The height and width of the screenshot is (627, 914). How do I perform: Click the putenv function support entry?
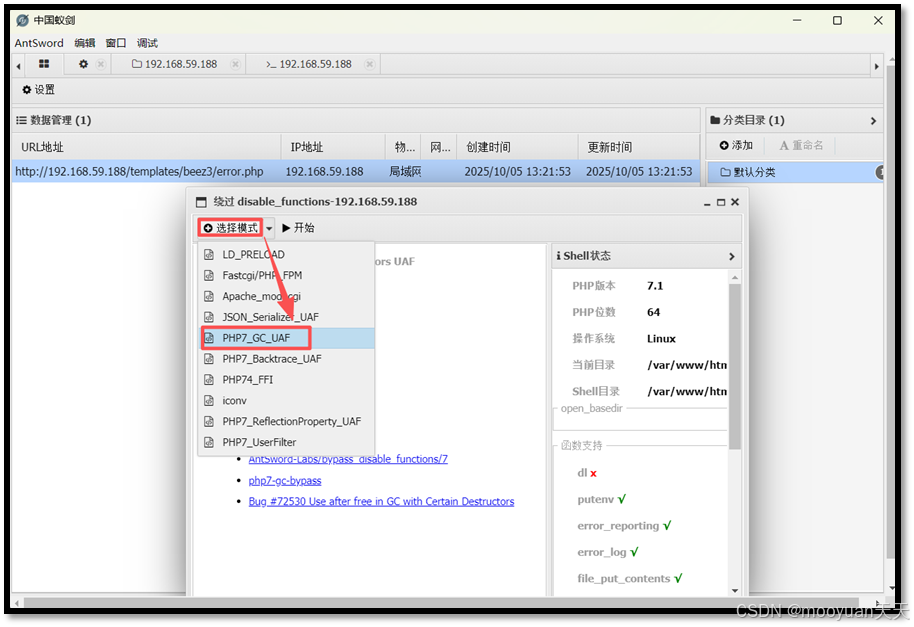tap(602, 499)
